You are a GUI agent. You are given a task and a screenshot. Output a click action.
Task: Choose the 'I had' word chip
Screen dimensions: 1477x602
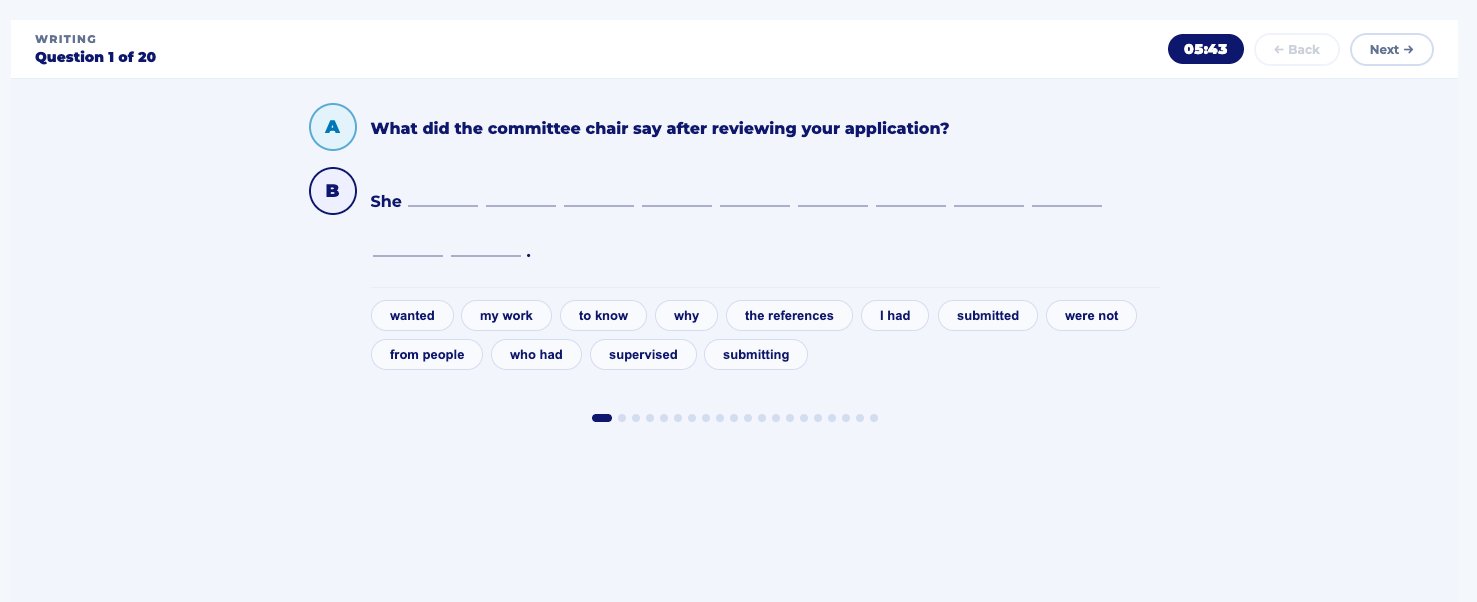coord(895,316)
